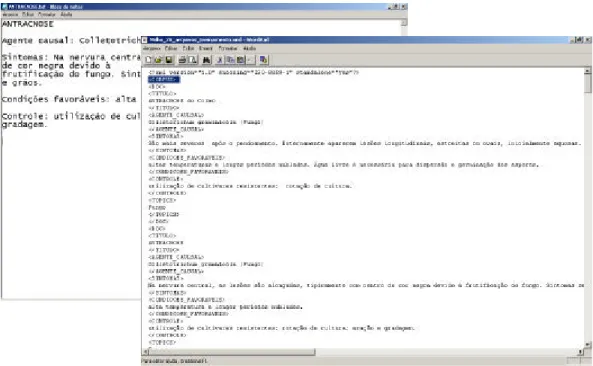Create a new document in the WordPad toolbar
The width and height of the screenshot is (593, 366).
pos(149,60)
